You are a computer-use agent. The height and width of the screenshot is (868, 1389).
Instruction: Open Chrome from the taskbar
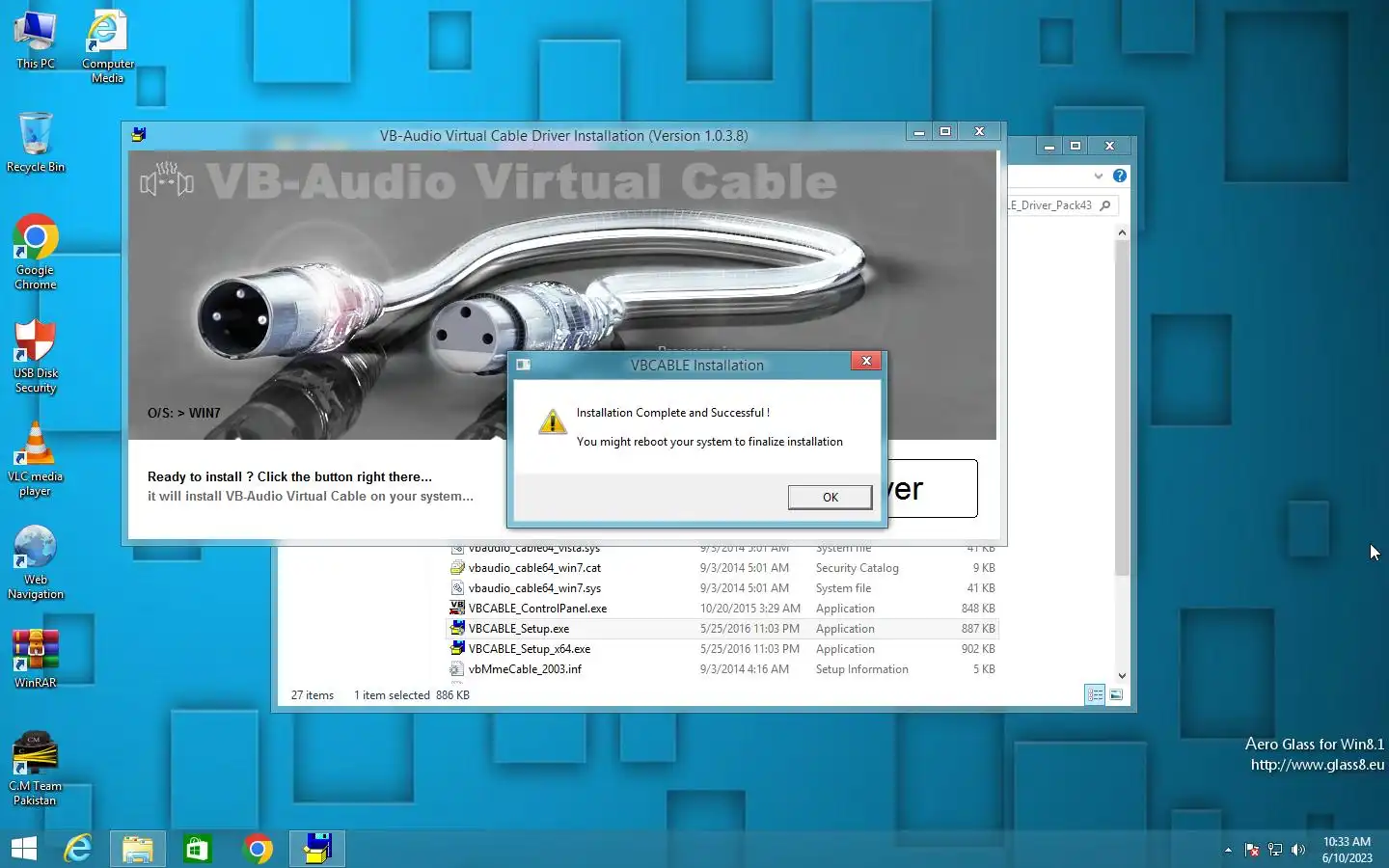(258, 849)
